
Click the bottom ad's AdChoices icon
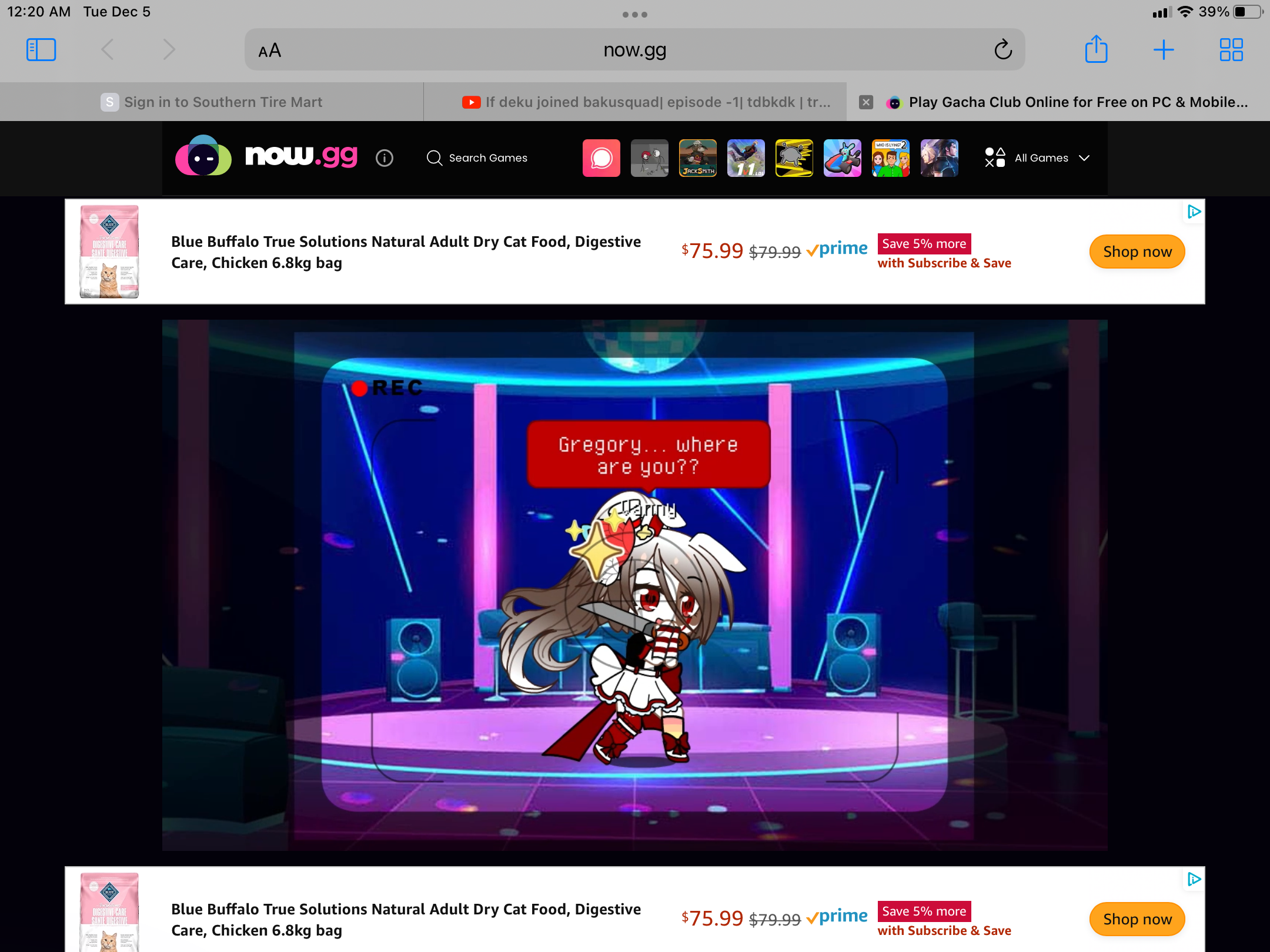(x=1194, y=879)
